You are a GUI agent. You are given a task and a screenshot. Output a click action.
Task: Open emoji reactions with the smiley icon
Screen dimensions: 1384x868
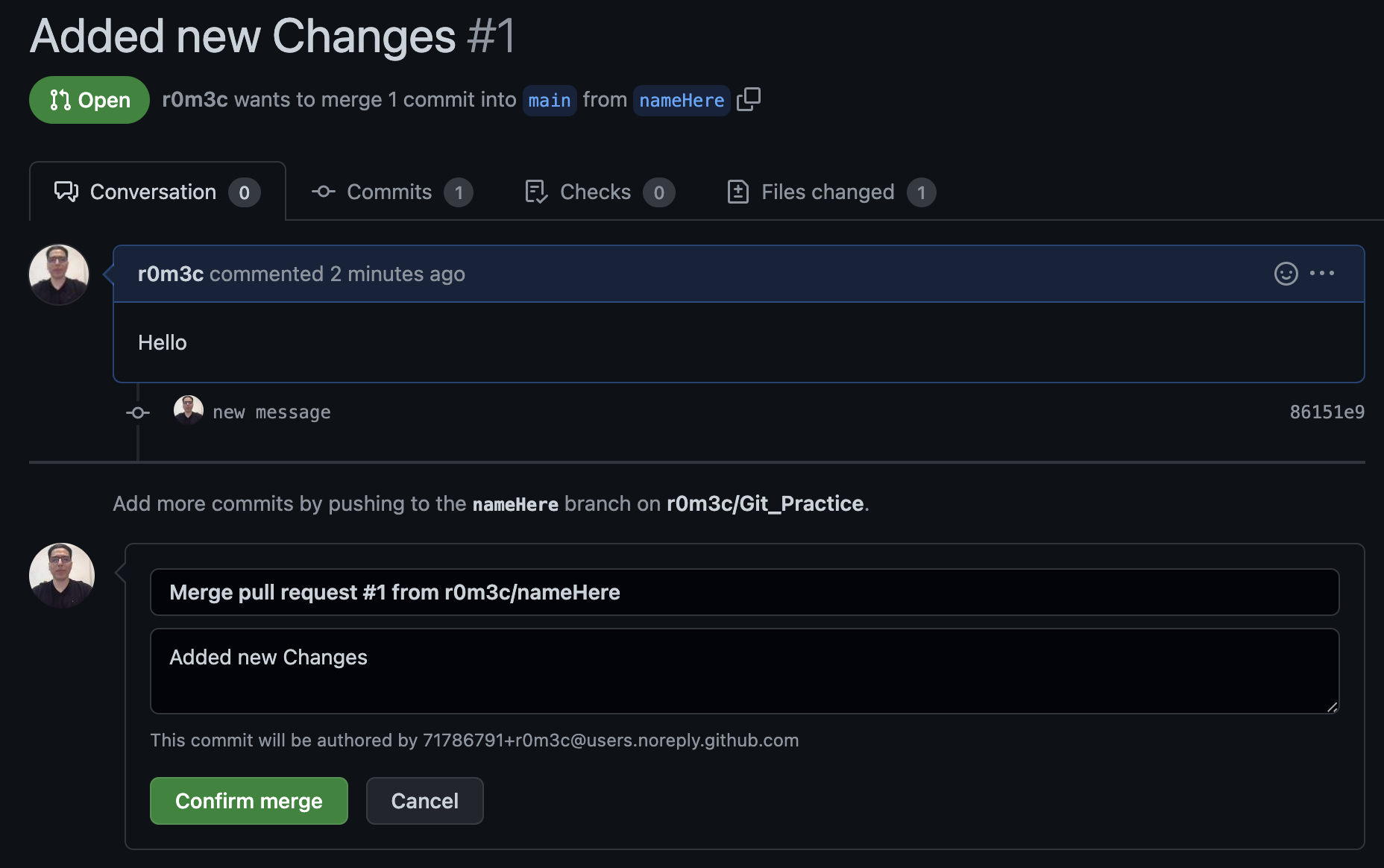pos(1285,274)
